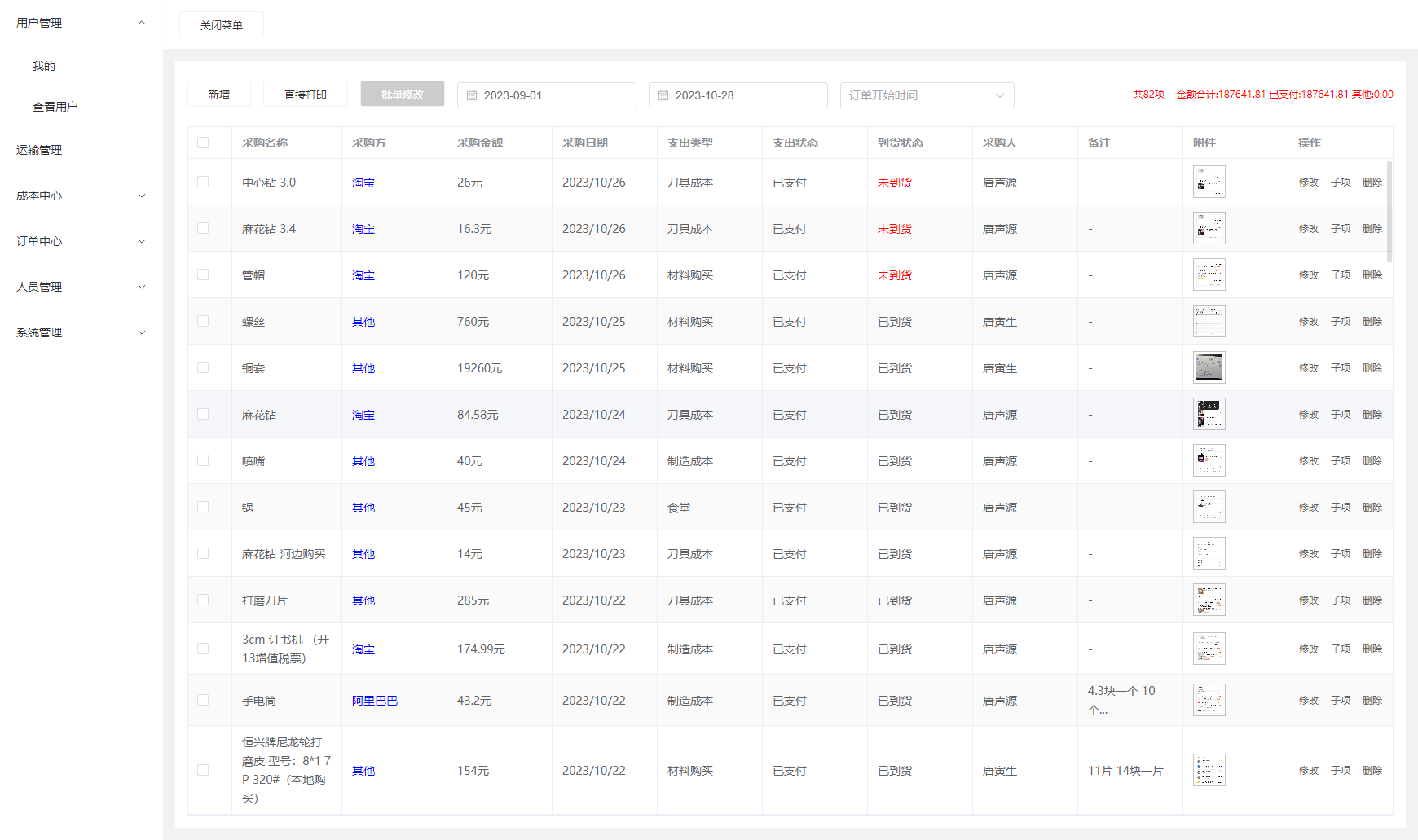Expand the 人员管理 sidebar menu
The height and width of the screenshot is (840, 1418).
[x=81, y=287]
